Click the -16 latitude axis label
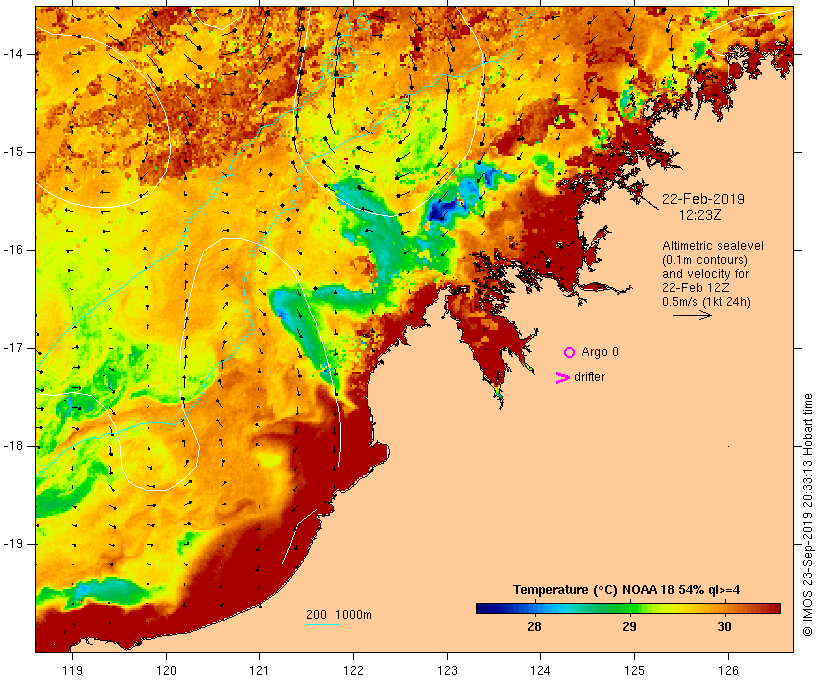This screenshot has width=820, height=680. (13, 250)
